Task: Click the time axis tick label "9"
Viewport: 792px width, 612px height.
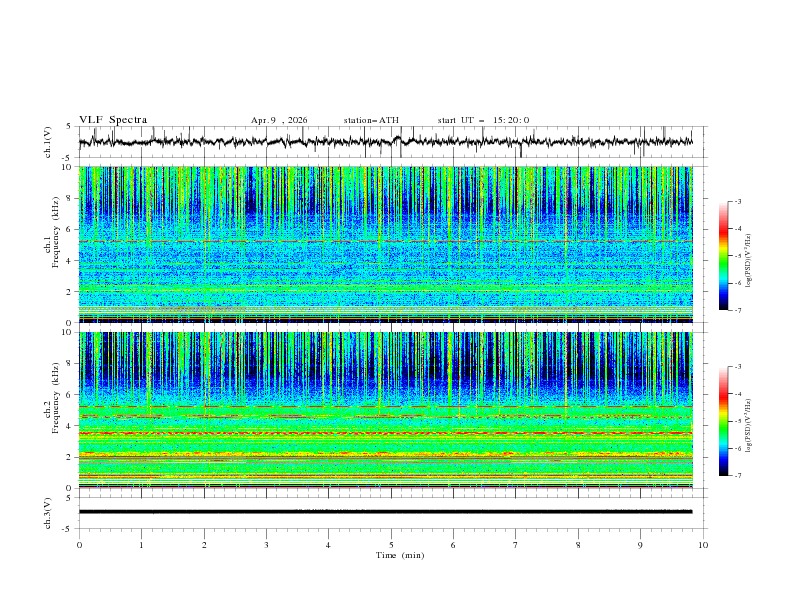Action: click(640, 545)
